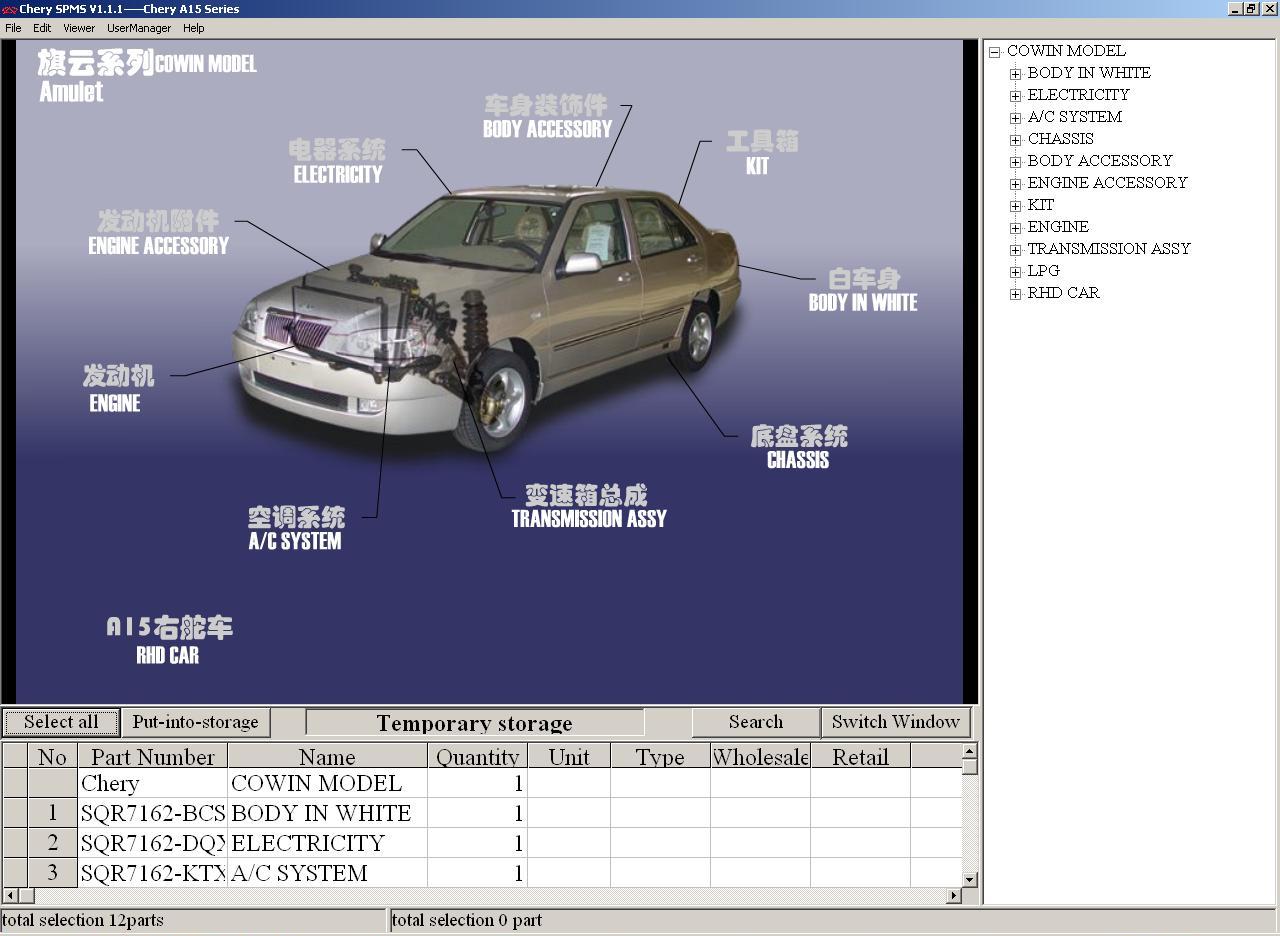Expand the CHASSIS tree node
This screenshot has width=1280, height=936.
click(x=1016, y=140)
